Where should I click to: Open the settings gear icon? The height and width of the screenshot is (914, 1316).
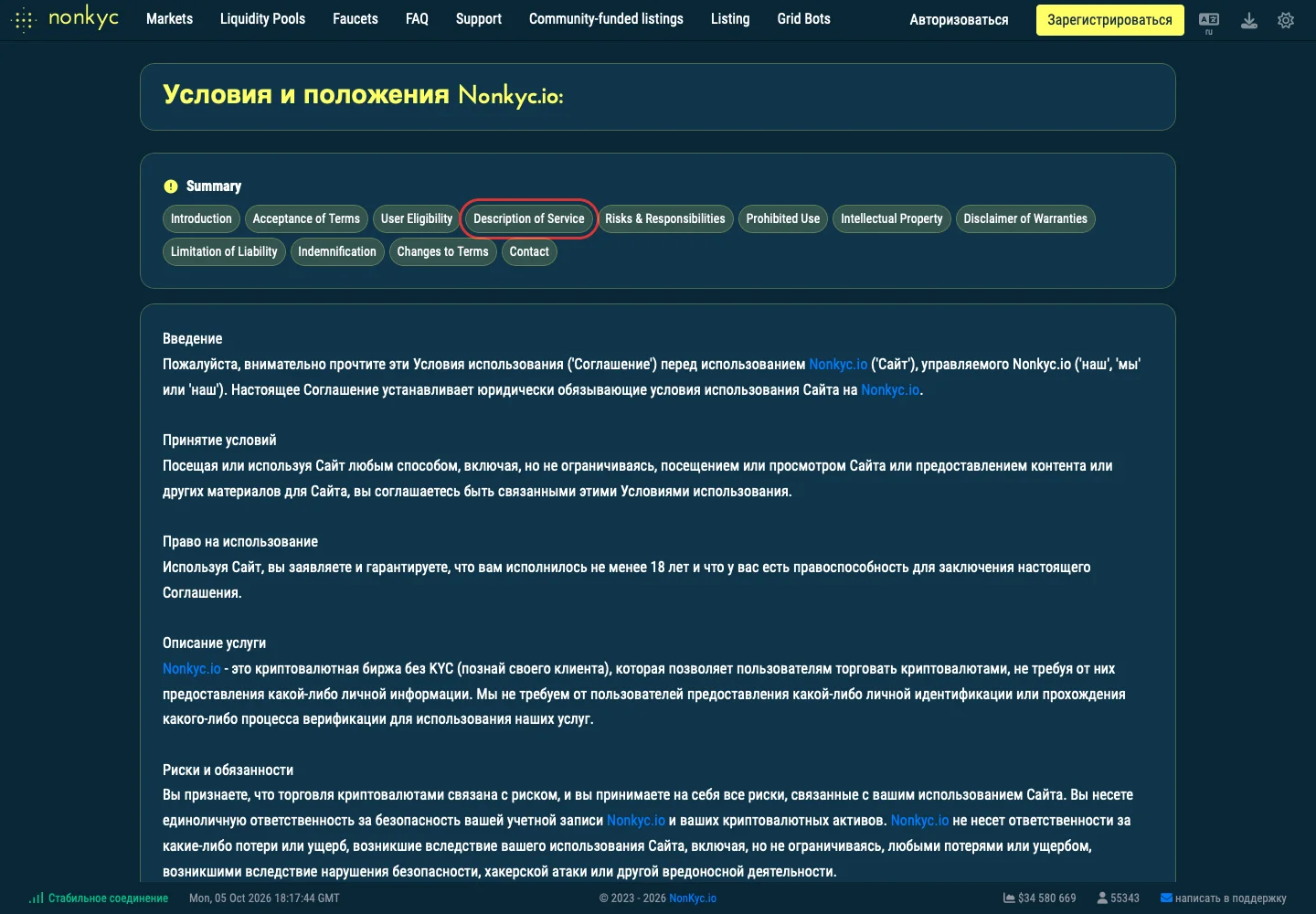(x=1286, y=20)
